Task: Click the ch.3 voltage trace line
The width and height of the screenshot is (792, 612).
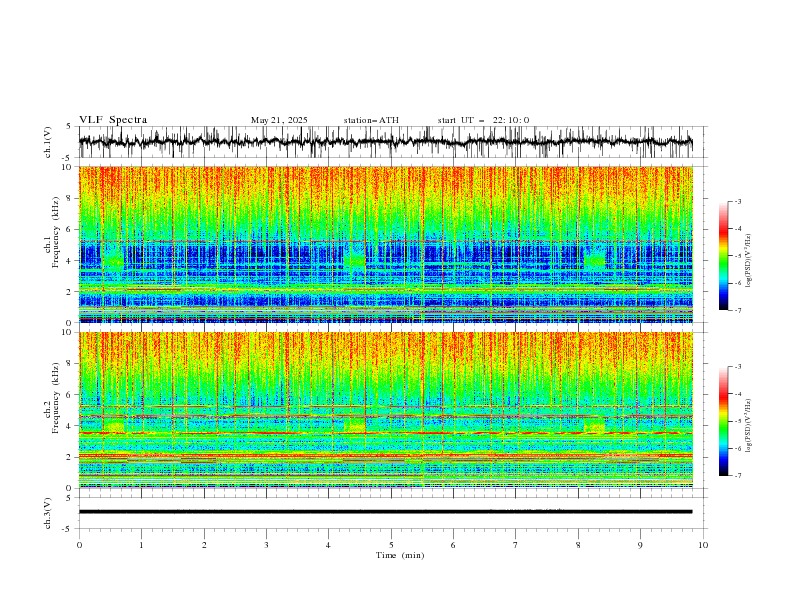Action: 385,512
